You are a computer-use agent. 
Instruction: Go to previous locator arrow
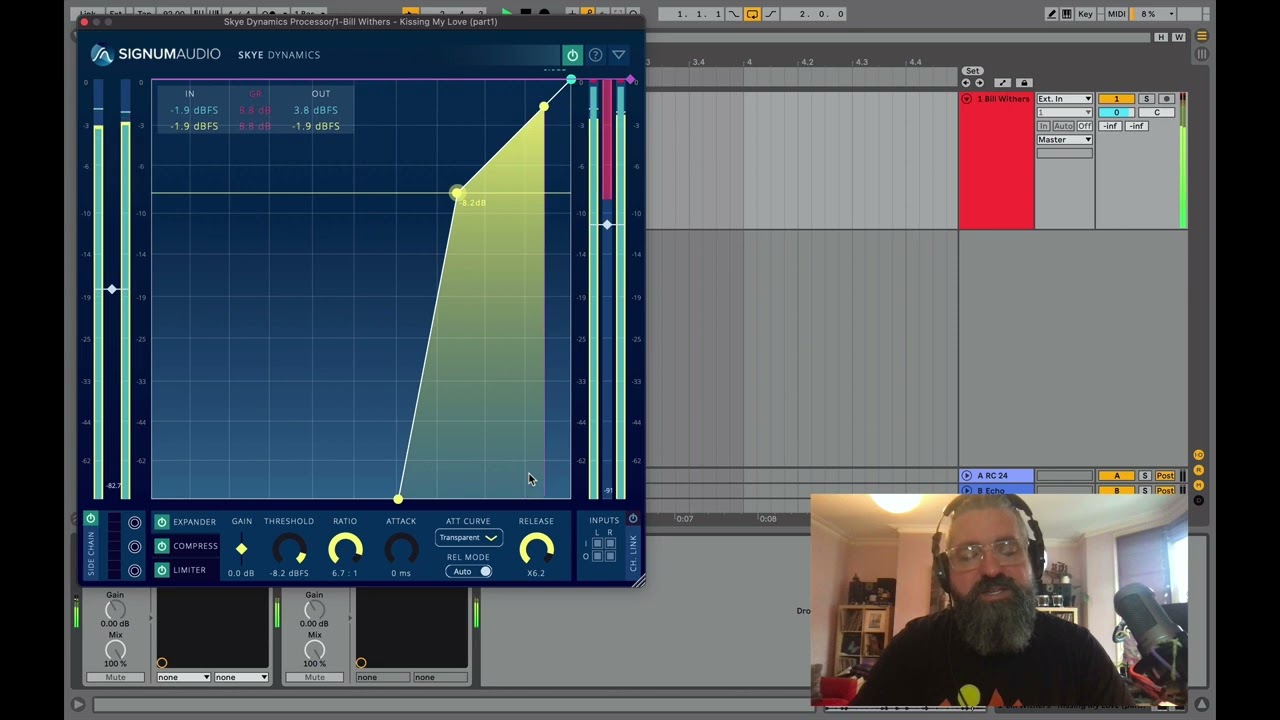[x=966, y=83]
